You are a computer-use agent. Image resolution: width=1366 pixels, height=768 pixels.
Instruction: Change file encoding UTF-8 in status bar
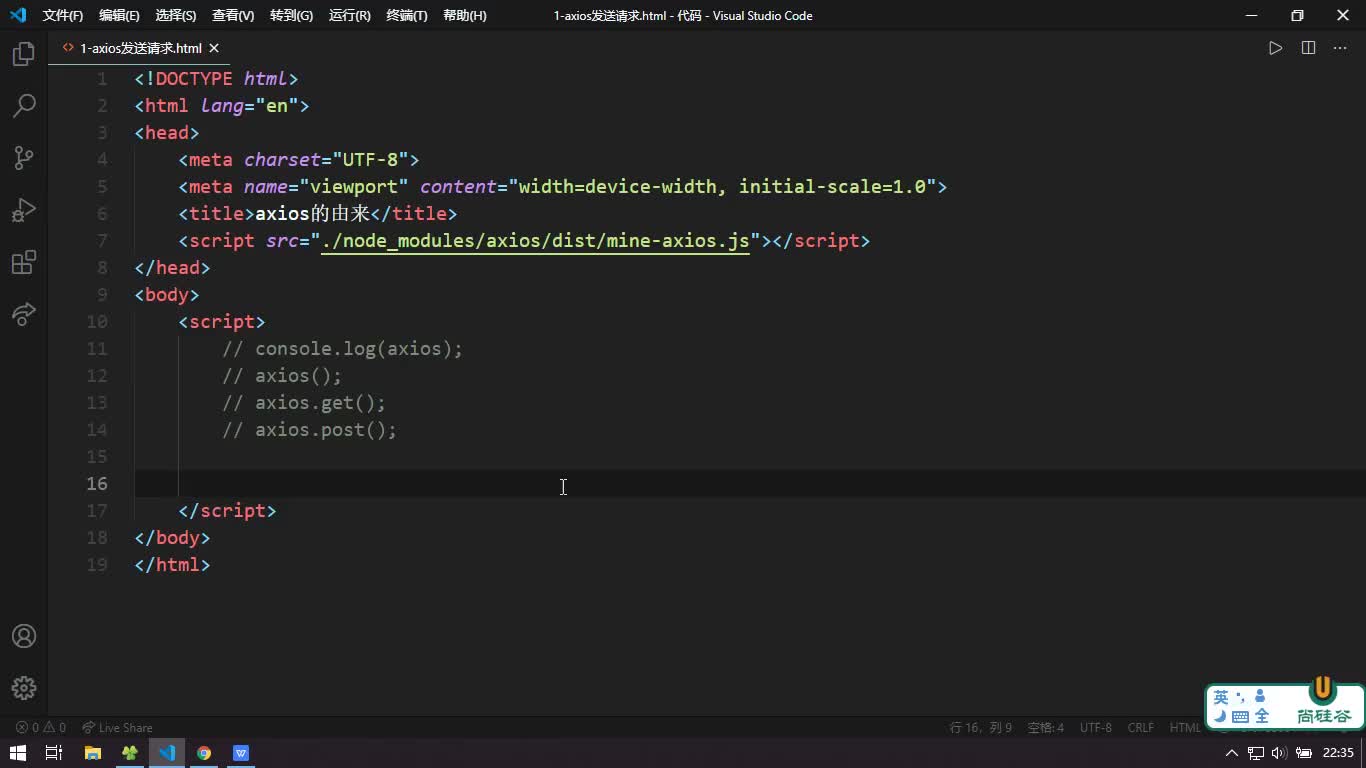click(1096, 728)
